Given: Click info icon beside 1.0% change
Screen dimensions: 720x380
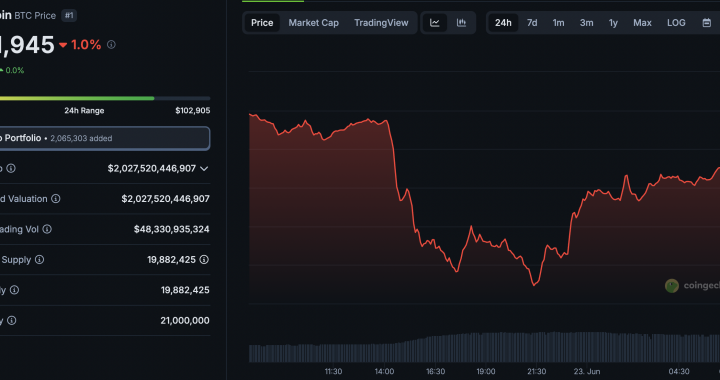Looking at the screenshot, I should (111, 45).
